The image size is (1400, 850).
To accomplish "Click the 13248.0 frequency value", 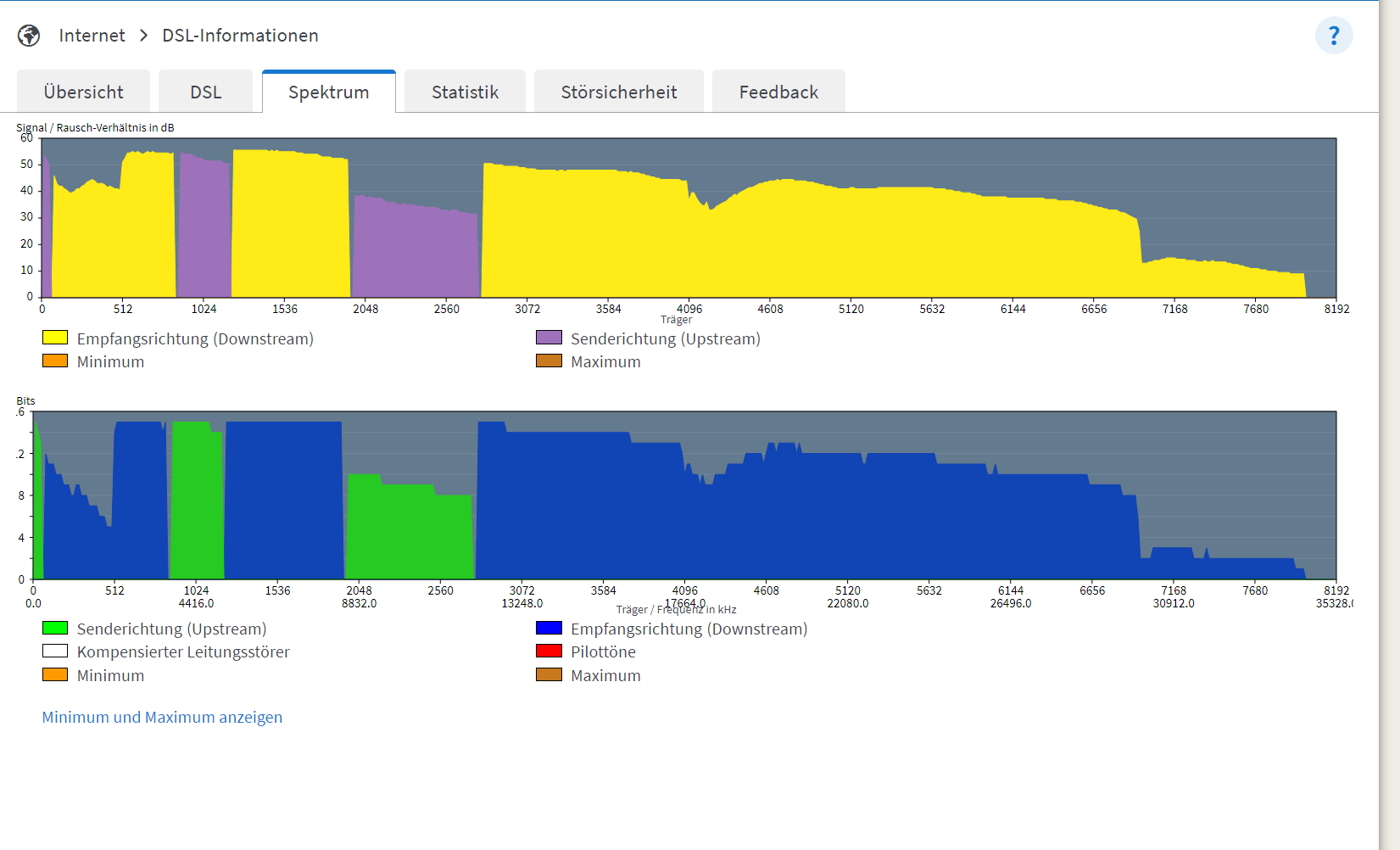I will pyautogui.click(x=522, y=604).
